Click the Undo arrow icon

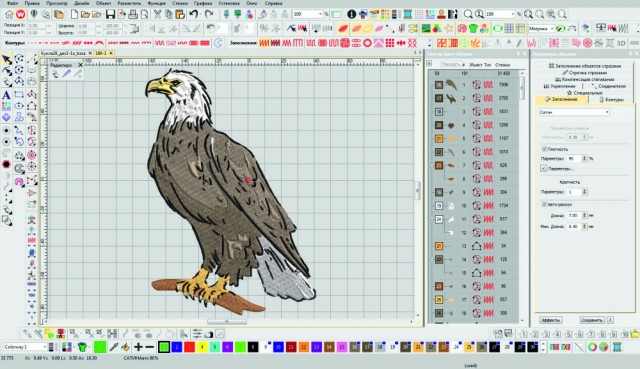point(193,14)
